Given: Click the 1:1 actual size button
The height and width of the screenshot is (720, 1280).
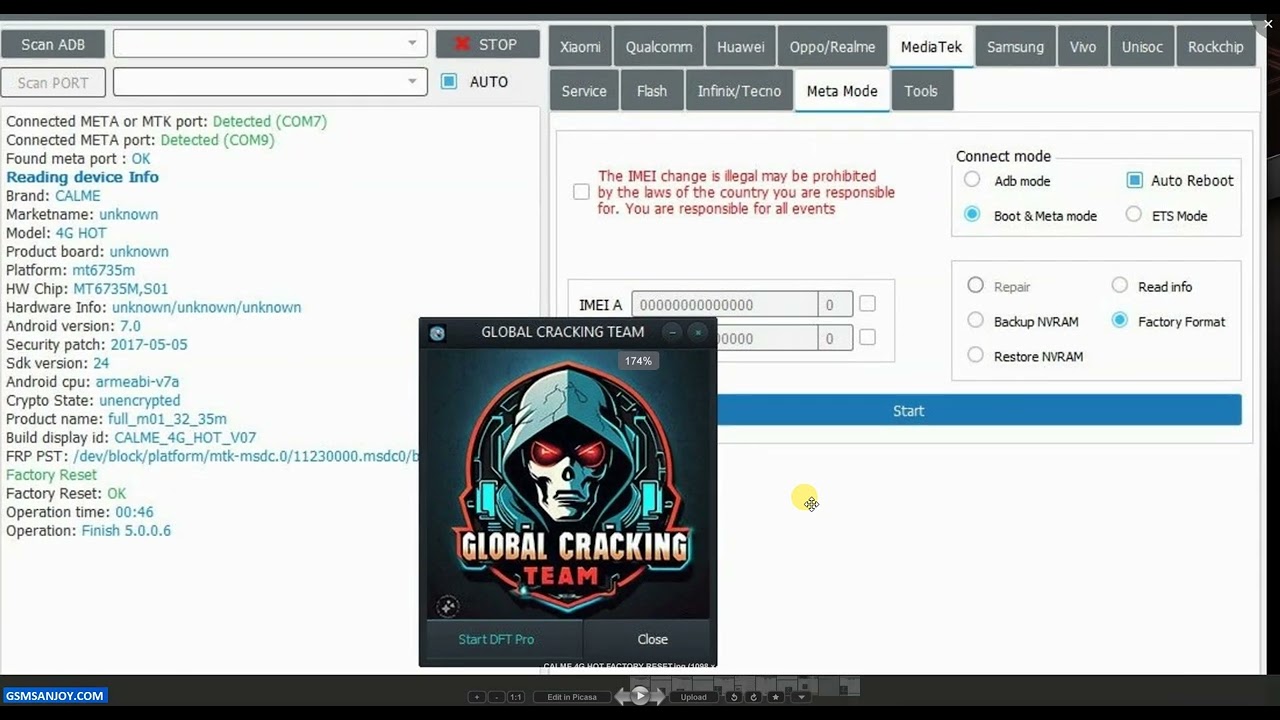Looking at the screenshot, I should [x=516, y=697].
